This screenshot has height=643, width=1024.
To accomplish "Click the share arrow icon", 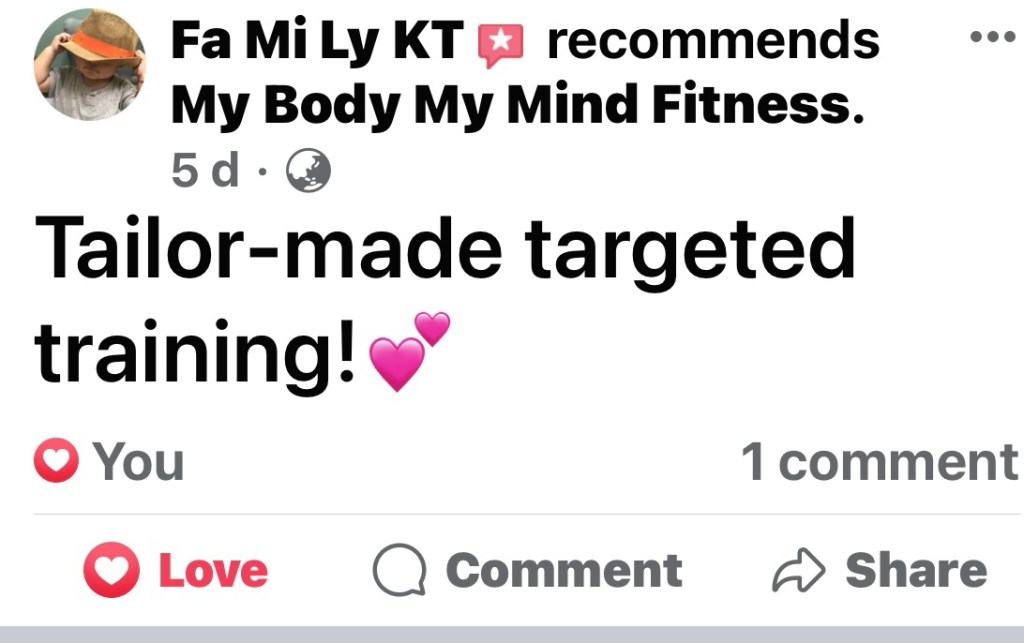I will pyautogui.click(x=799, y=570).
